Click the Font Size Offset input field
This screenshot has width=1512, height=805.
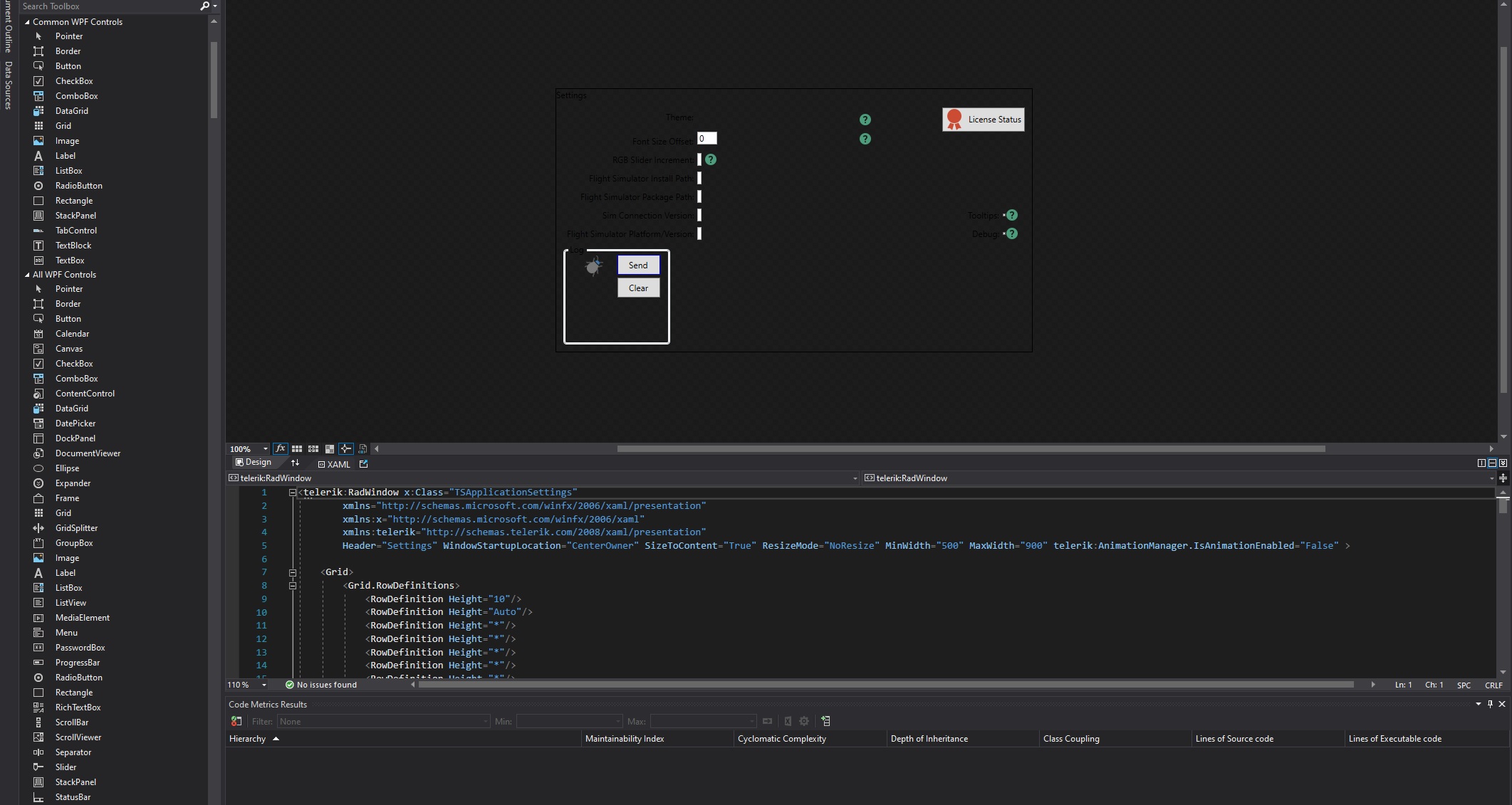[707, 139]
